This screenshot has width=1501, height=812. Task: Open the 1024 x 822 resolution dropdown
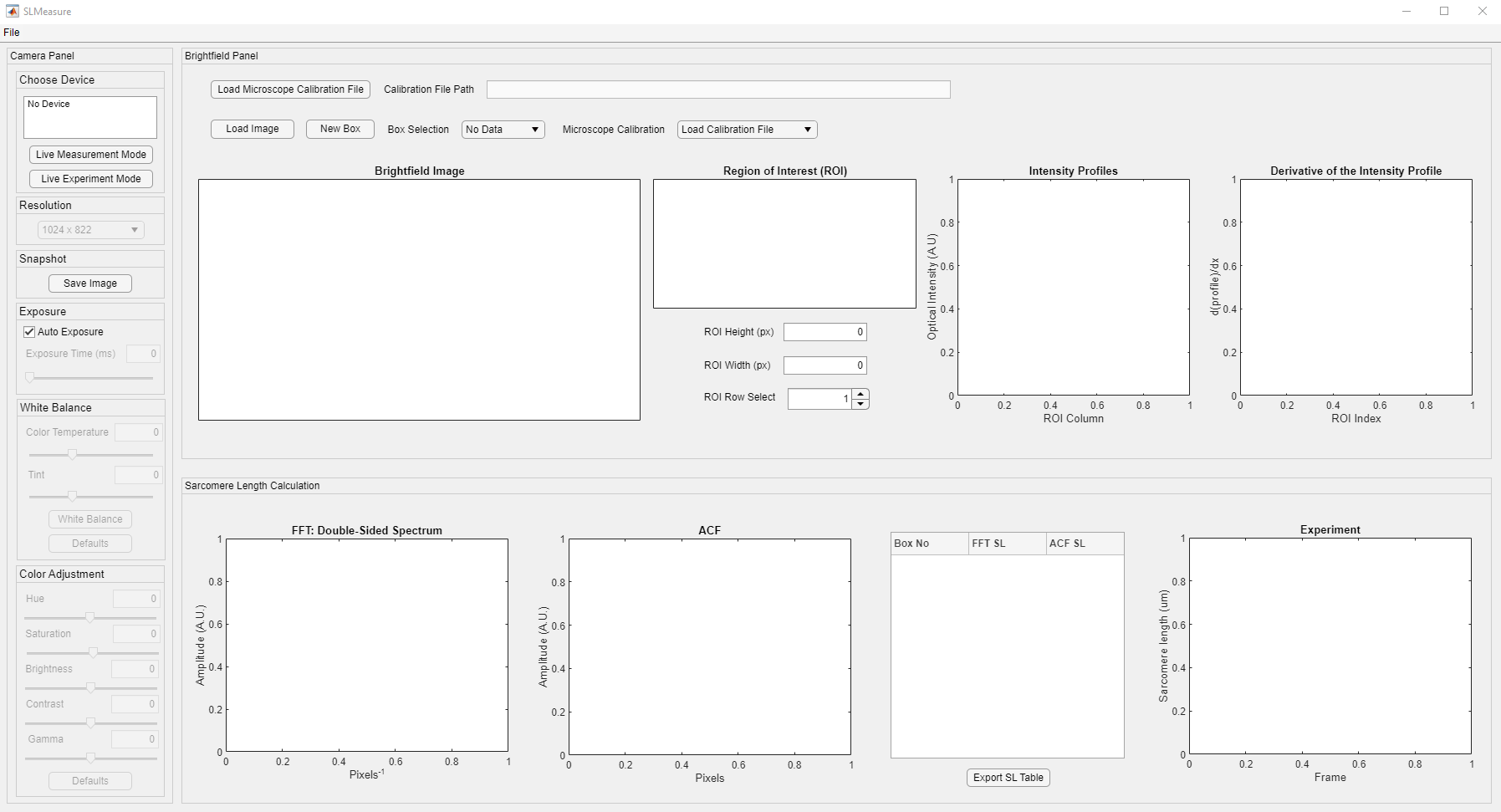click(x=91, y=230)
